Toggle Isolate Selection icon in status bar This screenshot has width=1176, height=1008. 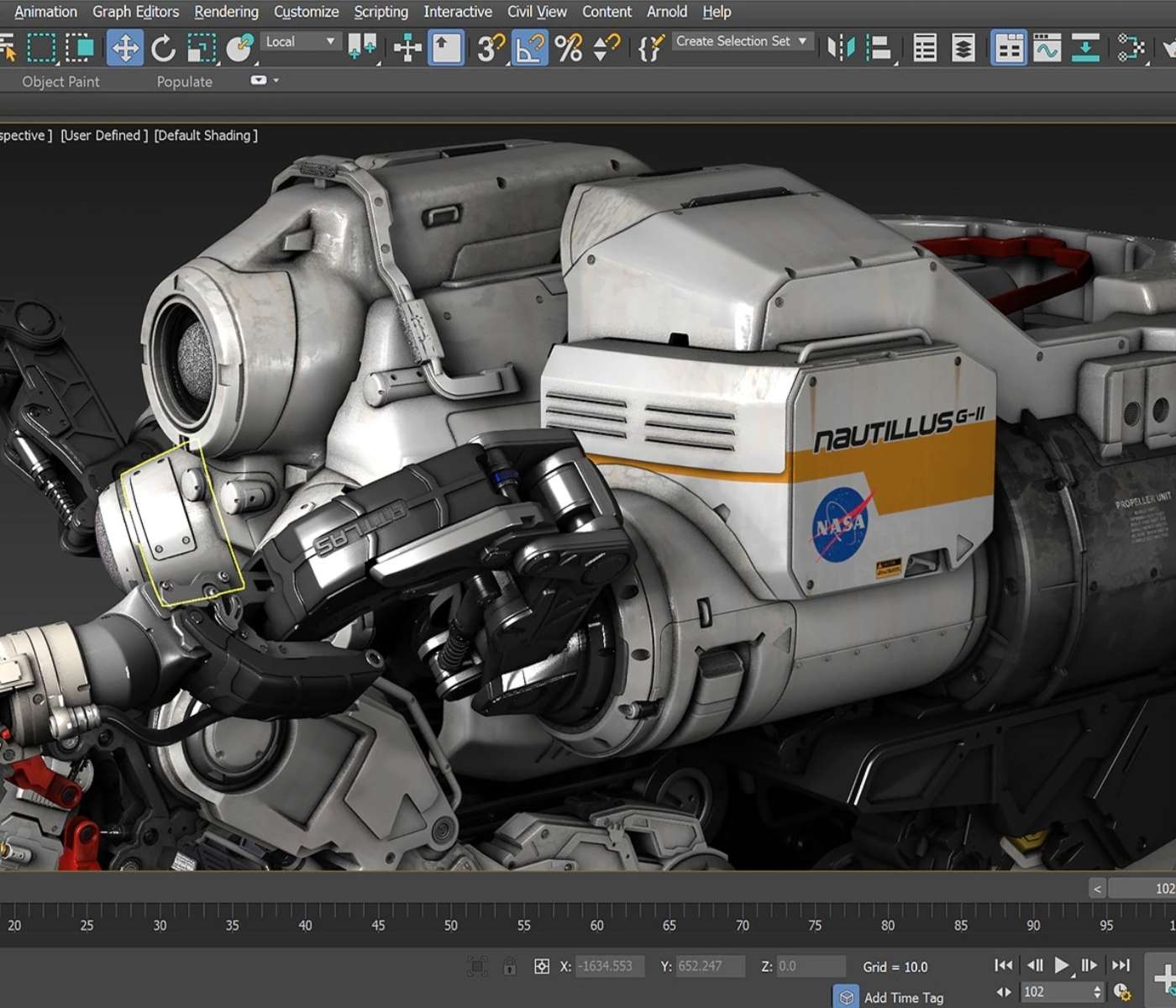tap(477, 967)
